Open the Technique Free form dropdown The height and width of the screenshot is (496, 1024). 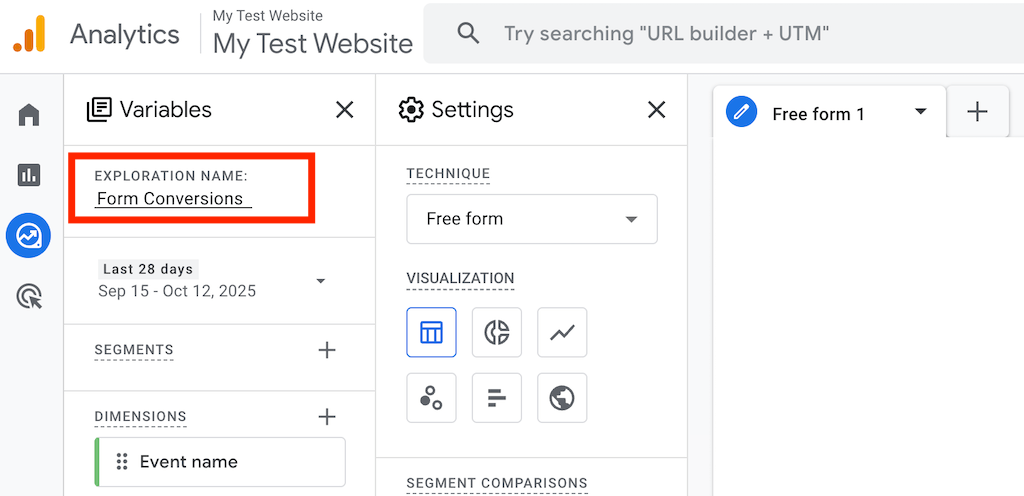point(531,219)
